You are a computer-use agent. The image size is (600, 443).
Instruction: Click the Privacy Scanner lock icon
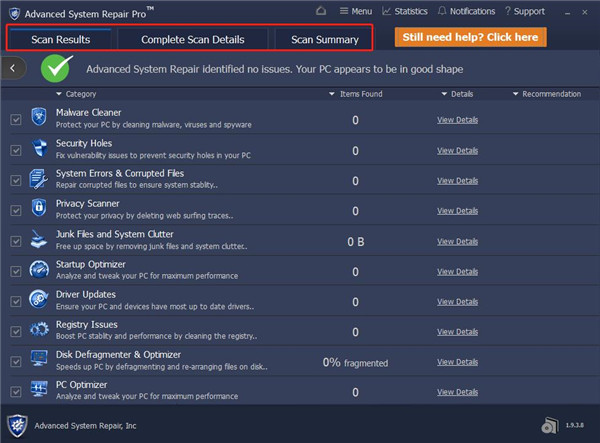[x=38, y=209]
